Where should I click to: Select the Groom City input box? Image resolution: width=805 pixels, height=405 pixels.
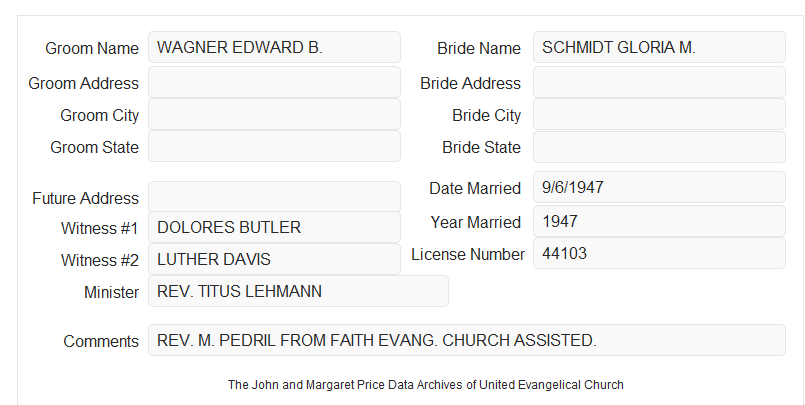click(x=274, y=114)
